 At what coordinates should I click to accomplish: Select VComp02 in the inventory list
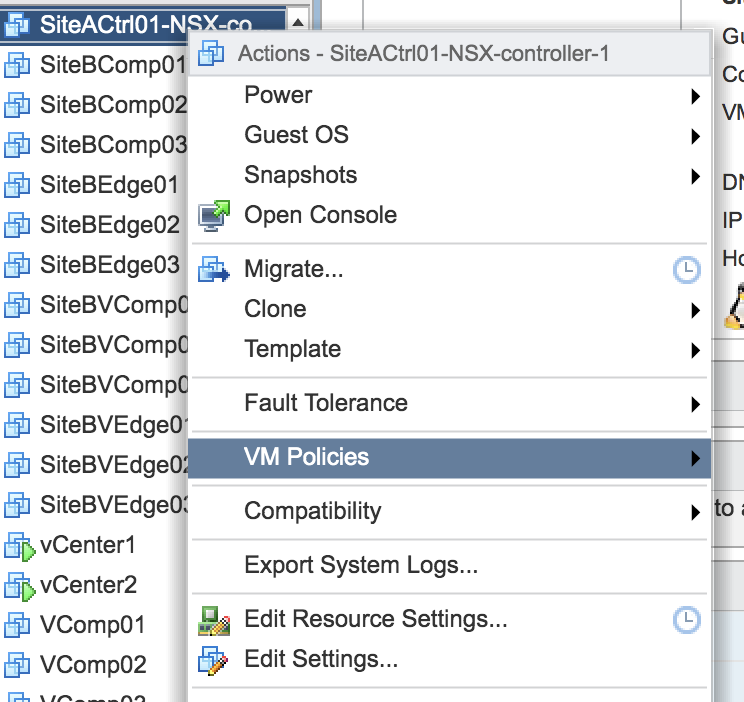pyautogui.click(x=93, y=665)
